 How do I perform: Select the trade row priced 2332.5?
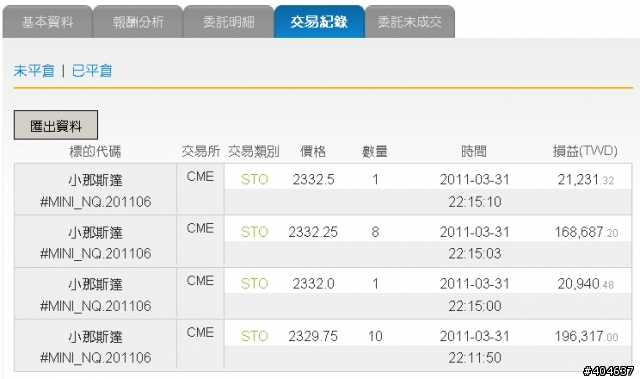coord(323,189)
